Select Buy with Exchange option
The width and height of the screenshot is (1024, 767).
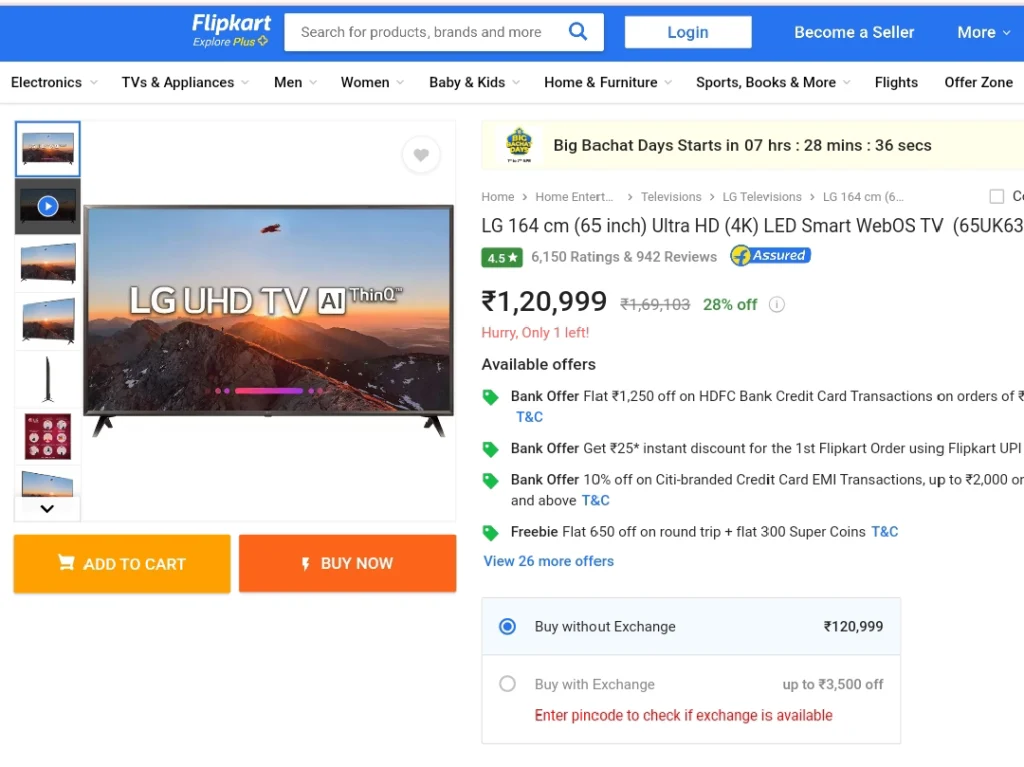(x=507, y=684)
